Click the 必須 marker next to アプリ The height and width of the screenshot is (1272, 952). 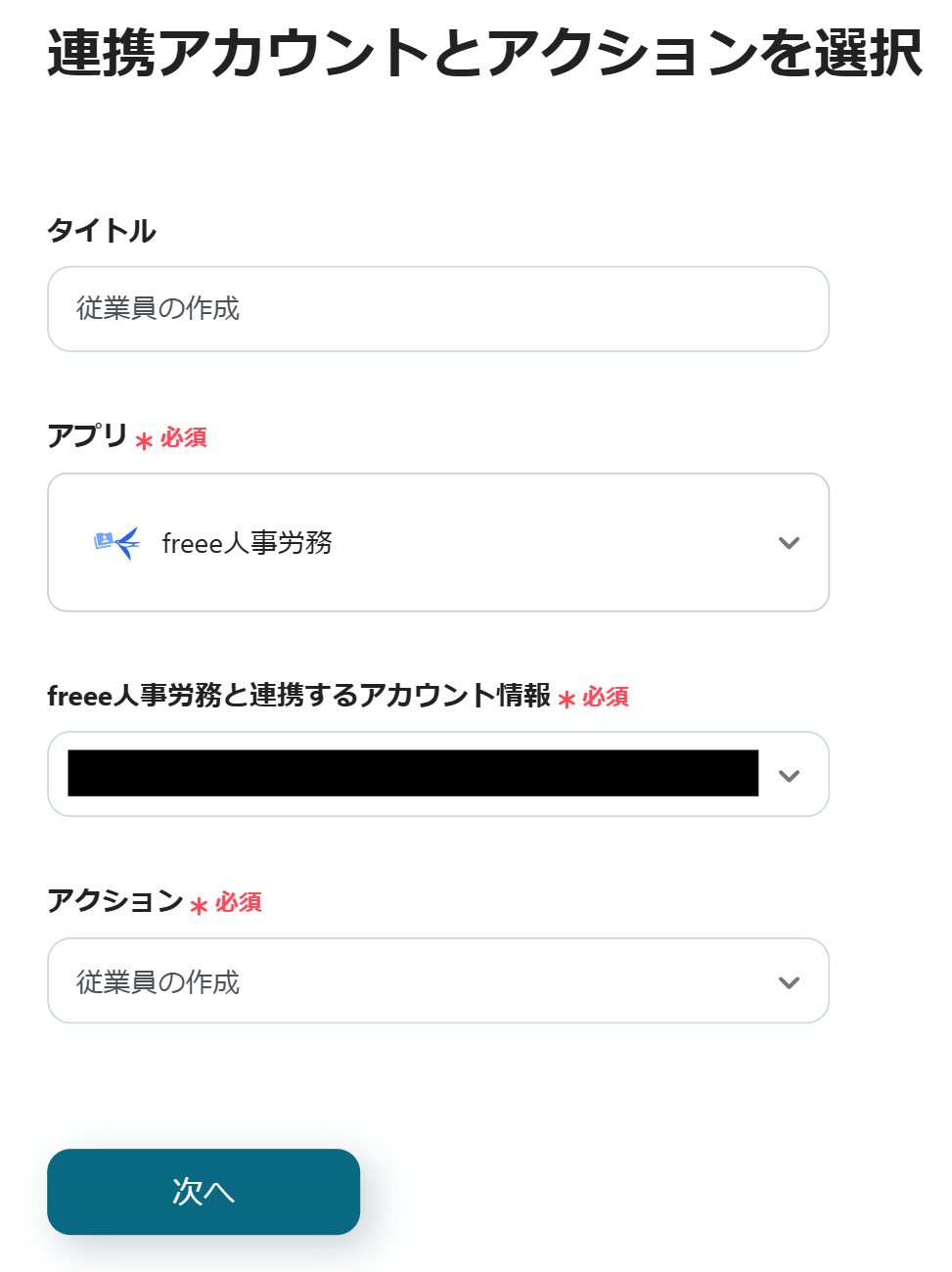point(184,437)
